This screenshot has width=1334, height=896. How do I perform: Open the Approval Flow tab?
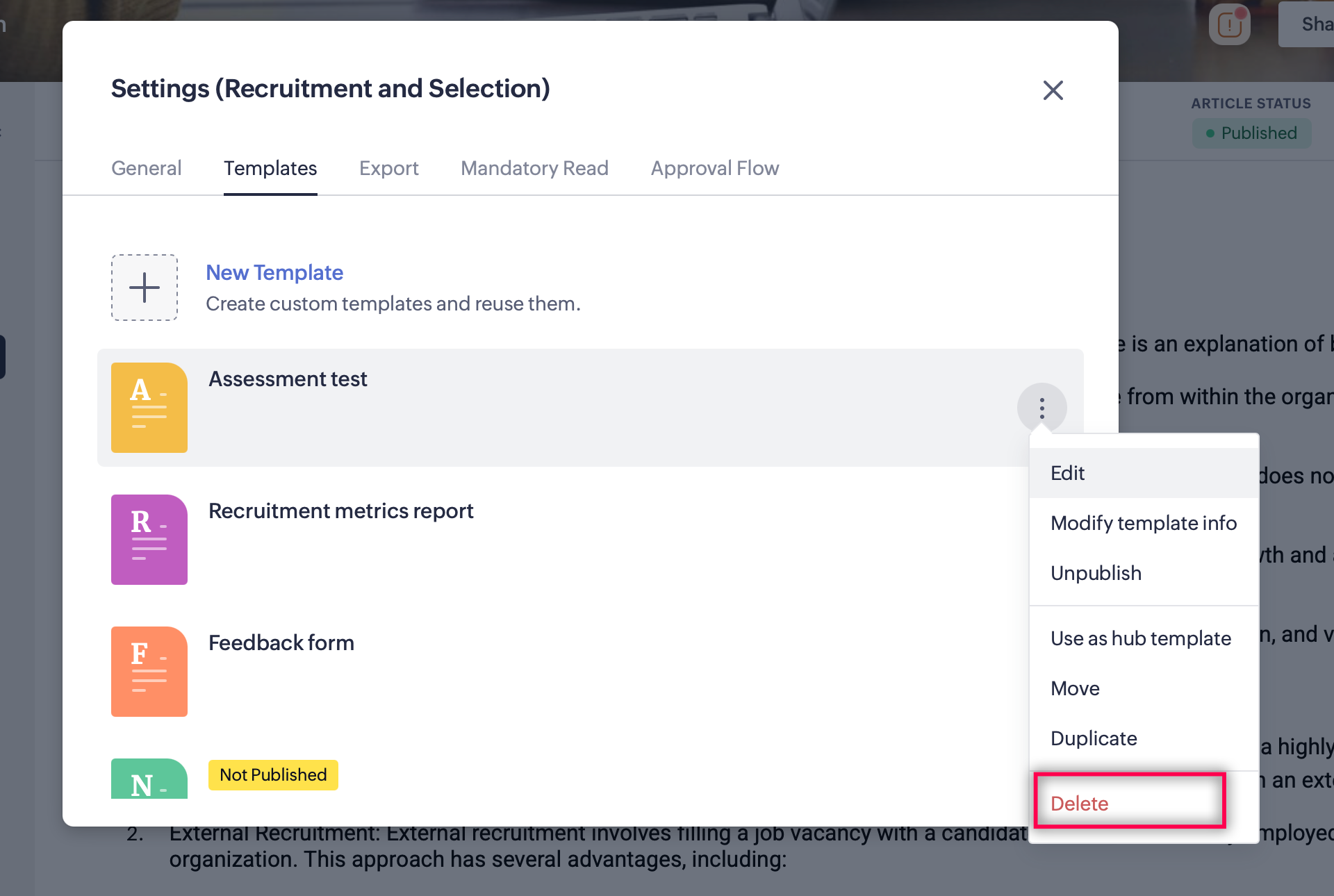click(714, 168)
